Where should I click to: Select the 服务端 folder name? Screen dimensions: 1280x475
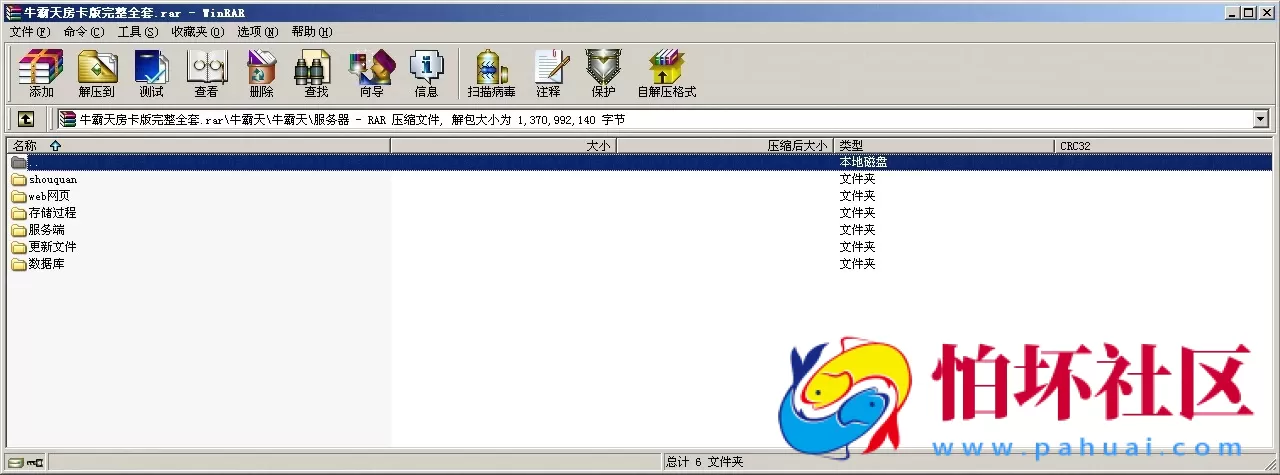point(47,230)
